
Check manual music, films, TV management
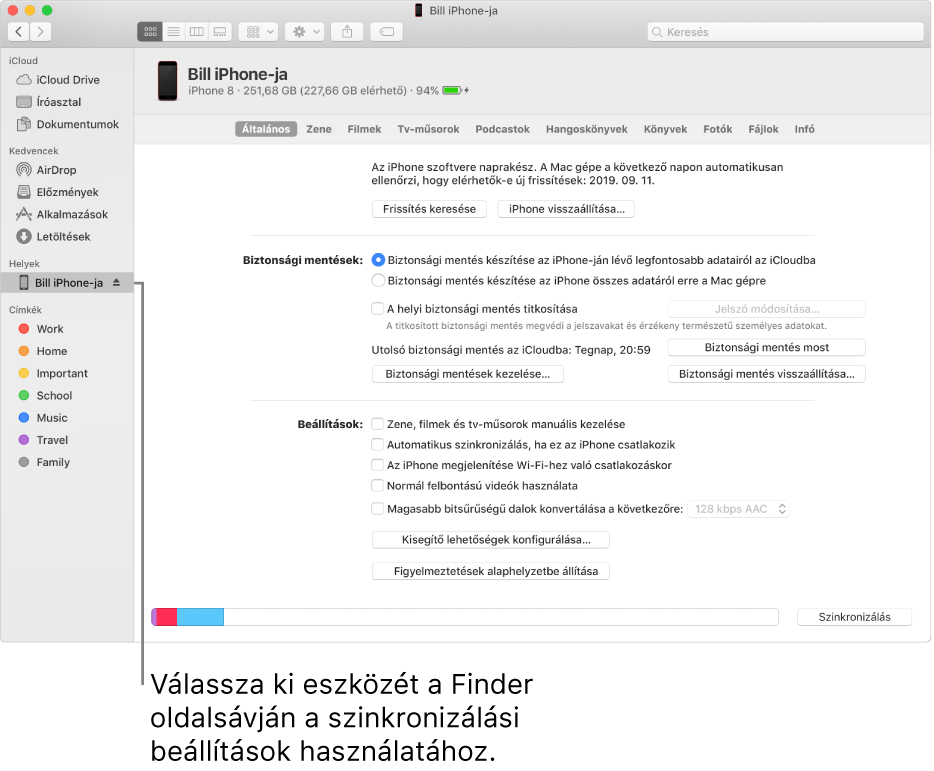[x=377, y=424]
